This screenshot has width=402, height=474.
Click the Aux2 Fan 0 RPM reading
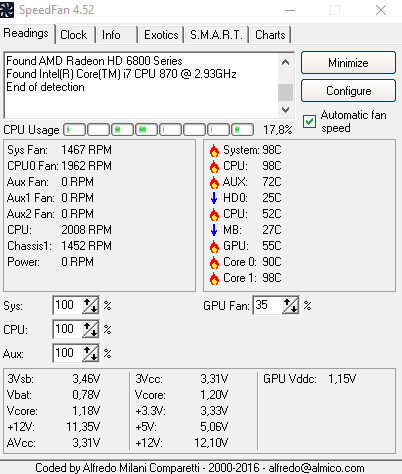point(50,214)
